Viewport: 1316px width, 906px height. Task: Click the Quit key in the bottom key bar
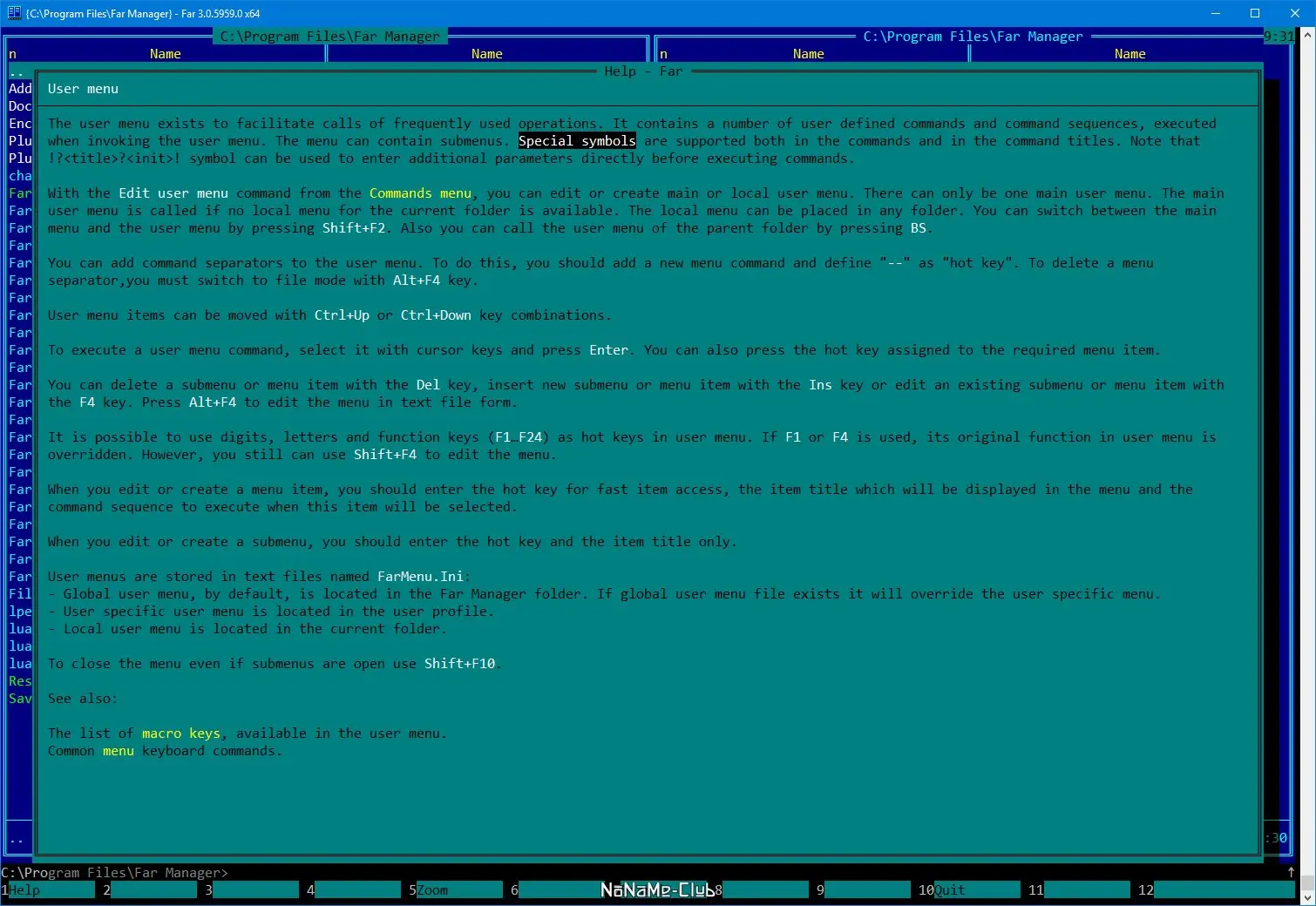click(x=977, y=889)
